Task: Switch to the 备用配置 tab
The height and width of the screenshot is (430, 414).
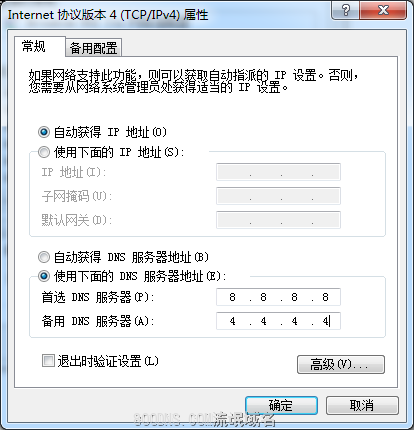Action: pyautogui.click(x=94, y=48)
